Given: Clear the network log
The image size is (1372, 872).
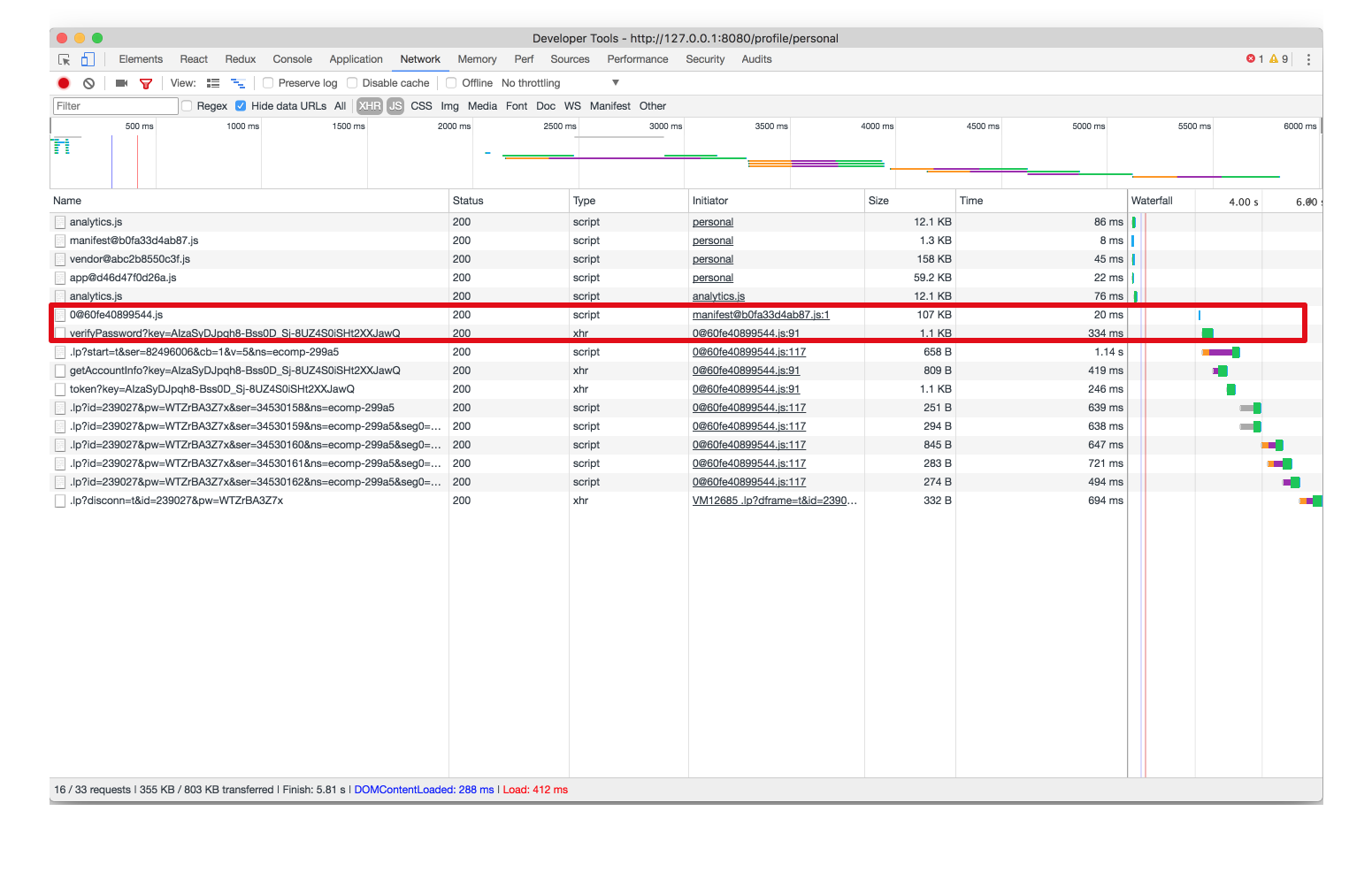Looking at the screenshot, I should tap(88, 83).
